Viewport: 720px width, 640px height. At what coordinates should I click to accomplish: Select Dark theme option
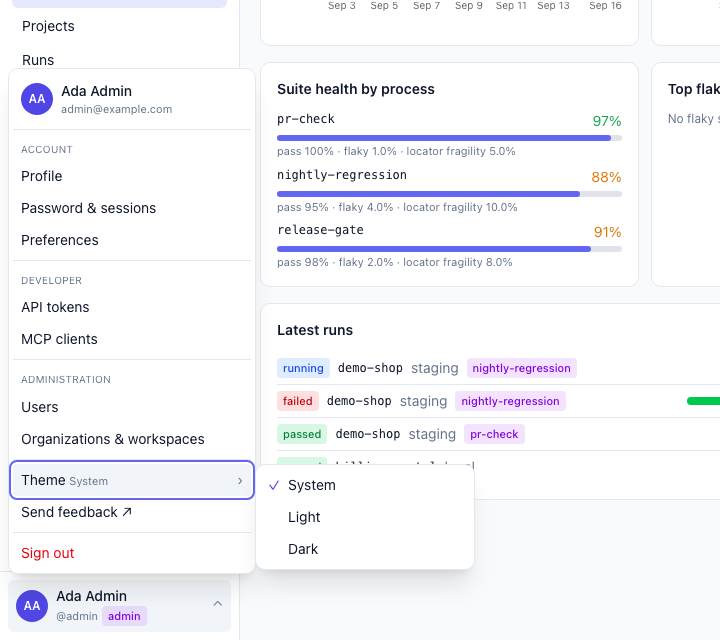[365, 549]
